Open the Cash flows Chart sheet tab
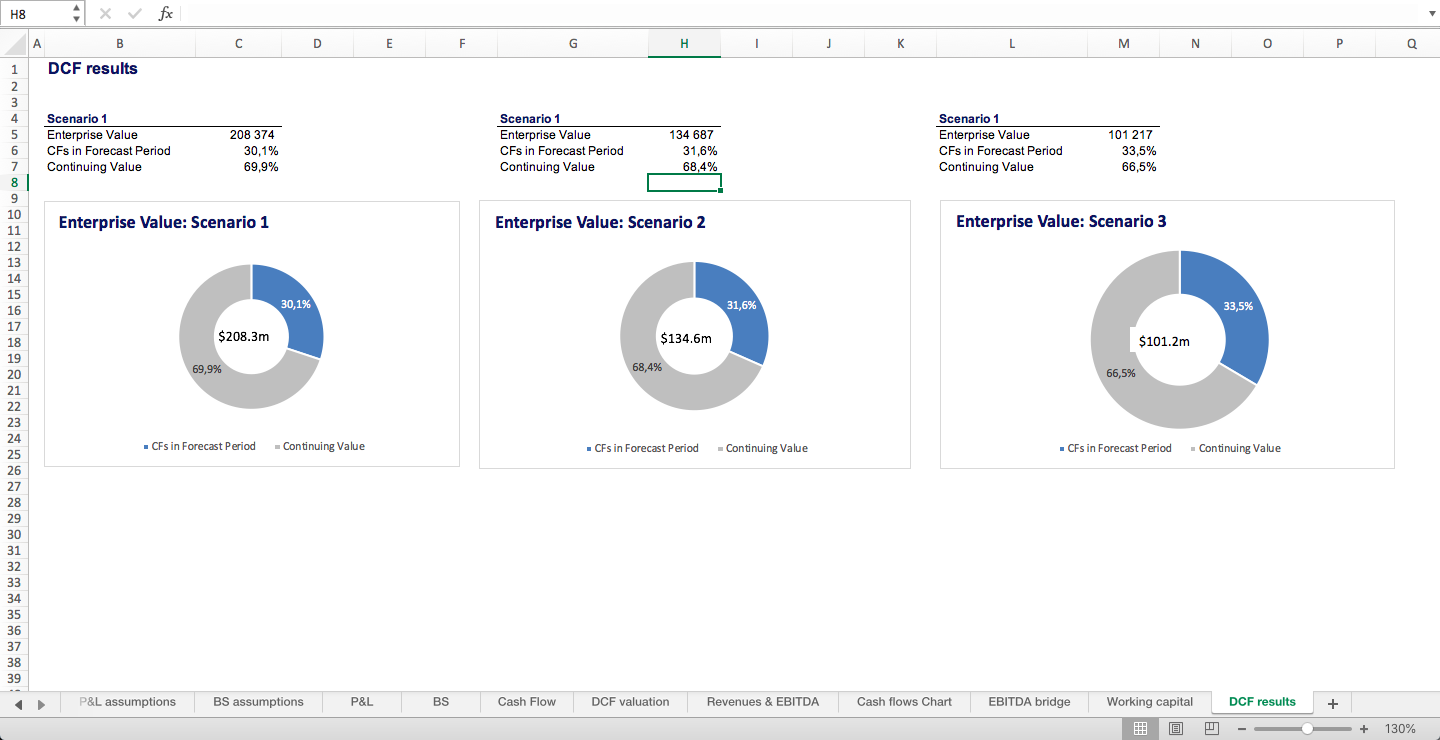1440x740 pixels. click(x=904, y=702)
